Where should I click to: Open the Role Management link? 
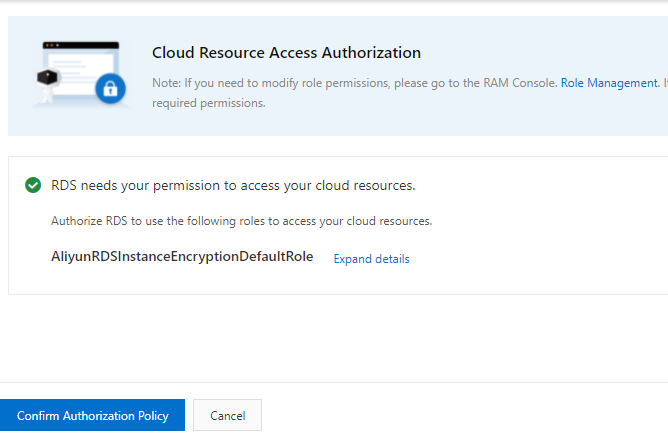click(609, 83)
